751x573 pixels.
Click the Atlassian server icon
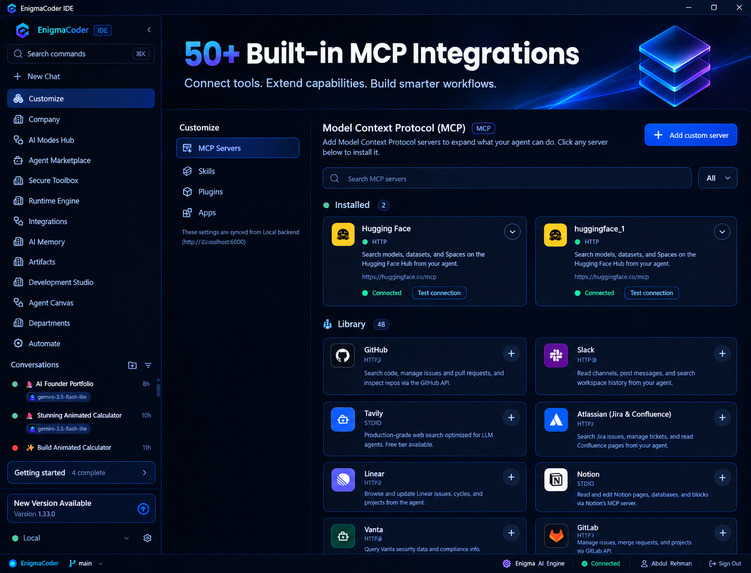[556, 420]
